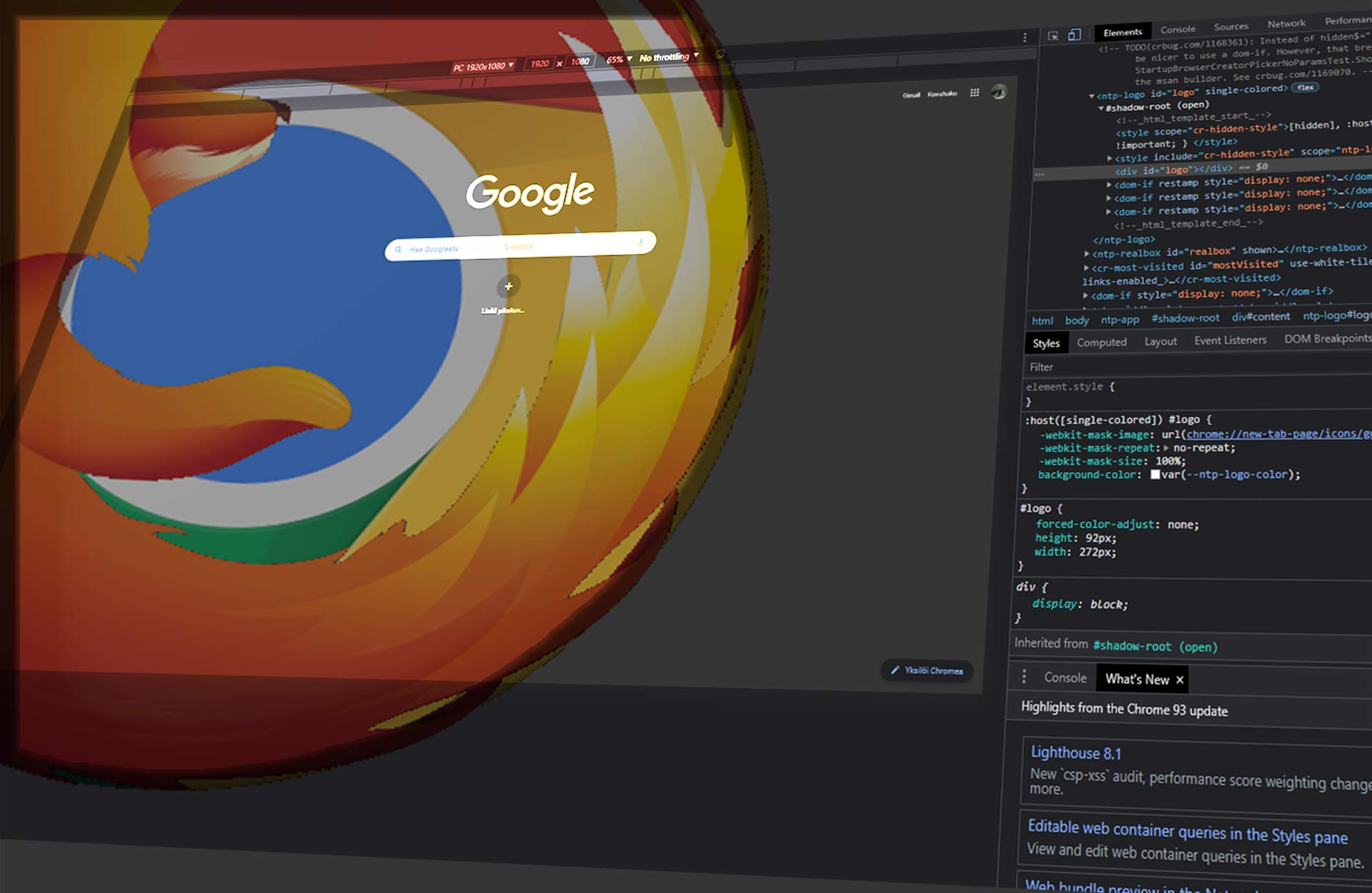Close the What's New drawer tab
The image size is (1372, 893).
(1180, 680)
